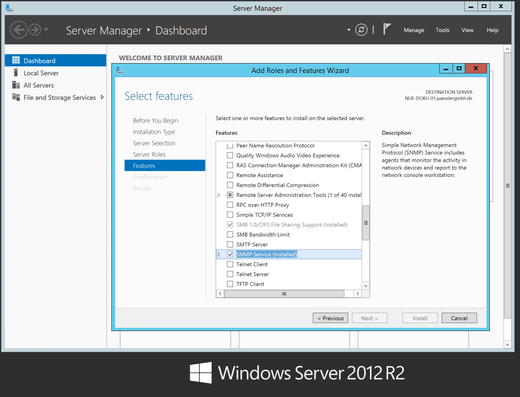Click the forward navigation arrow icon
Image resolution: width=520 pixels, height=397 pixels.
click(x=35, y=30)
